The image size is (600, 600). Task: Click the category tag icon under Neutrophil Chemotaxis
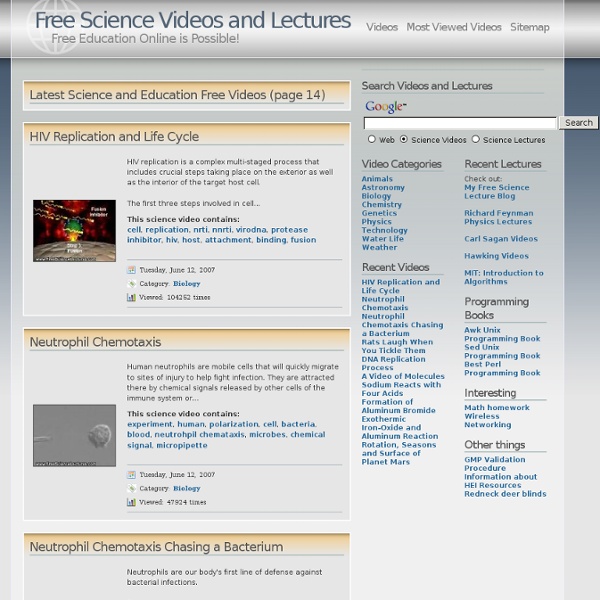pos(131,489)
